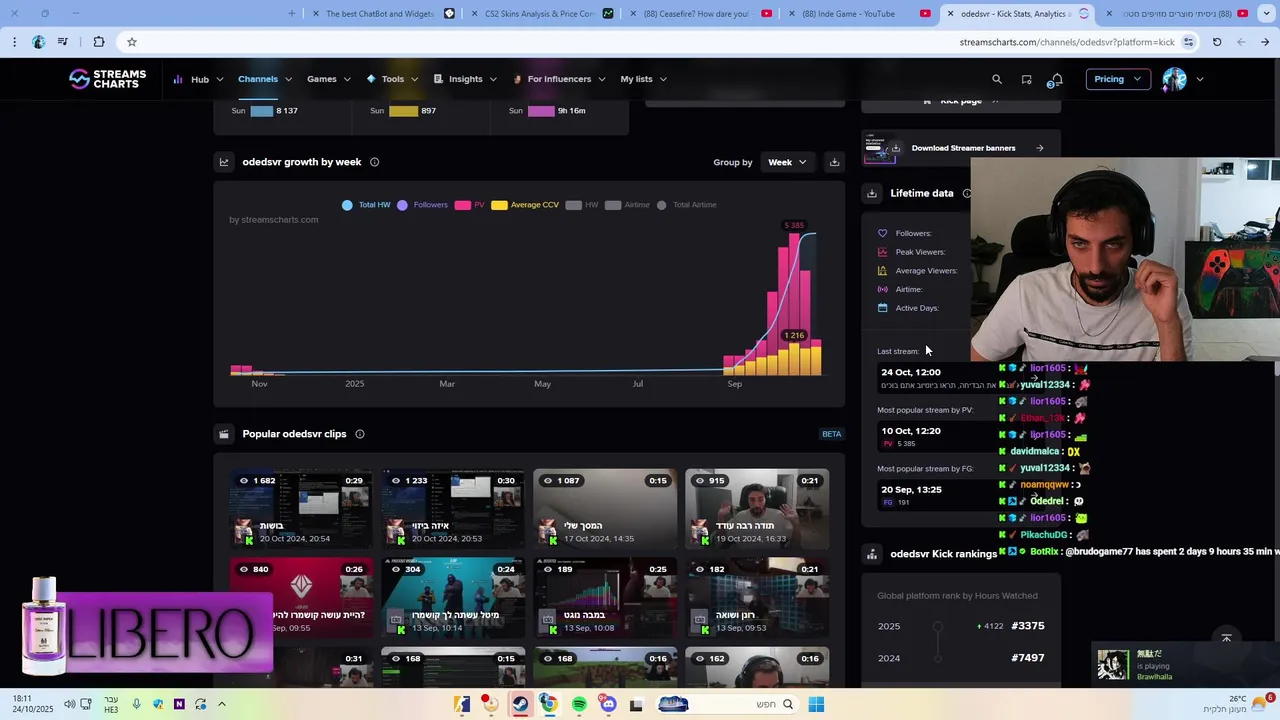Open the Channels menu
The image size is (1280, 720).
coord(264,79)
